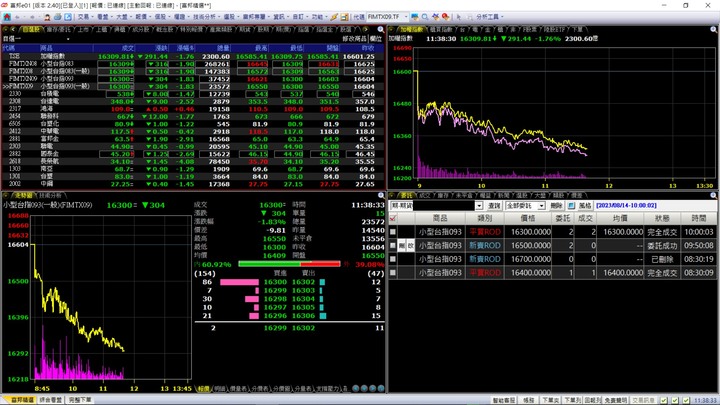Click the magnifier on the orders panel

click(x=713, y=196)
